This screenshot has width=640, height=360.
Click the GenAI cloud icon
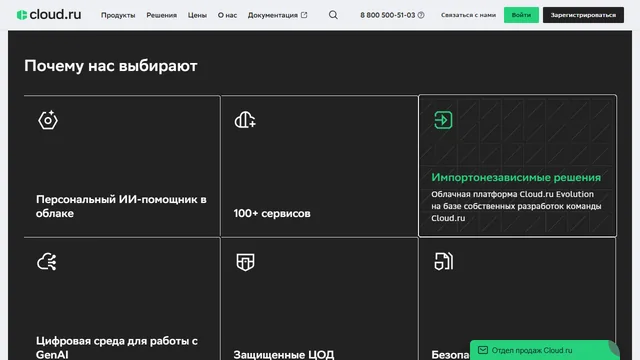point(47,262)
